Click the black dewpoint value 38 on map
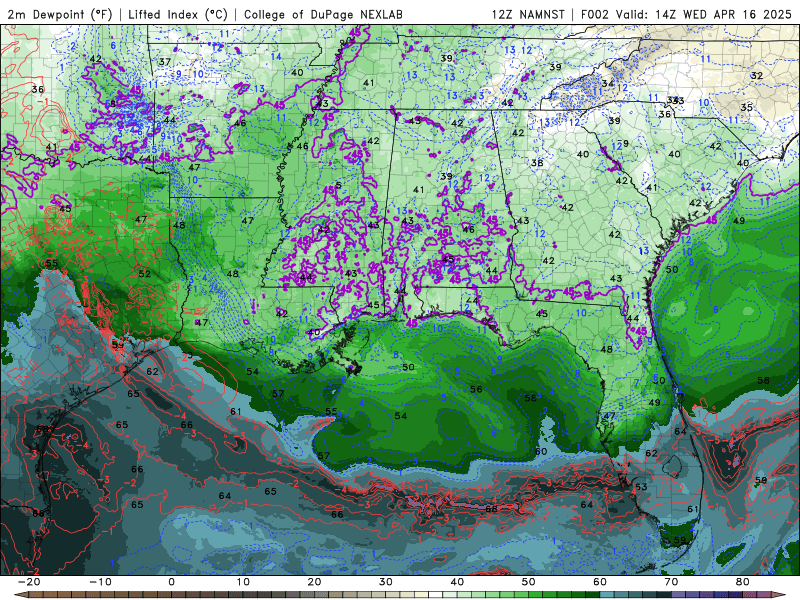Image resolution: width=800 pixels, height=600 pixels. click(x=537, y=163)
